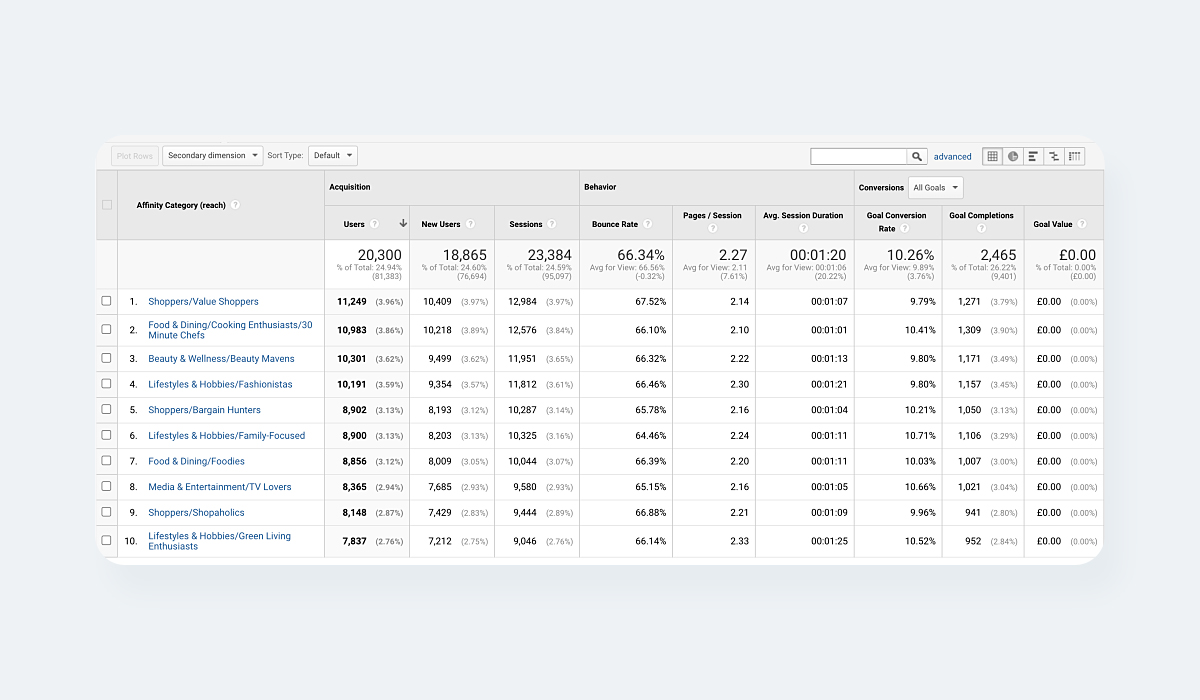Open help icon beside Affinity Category (reach)
The width and height of the screenshot is (1200, 700).
coord(235,205)
